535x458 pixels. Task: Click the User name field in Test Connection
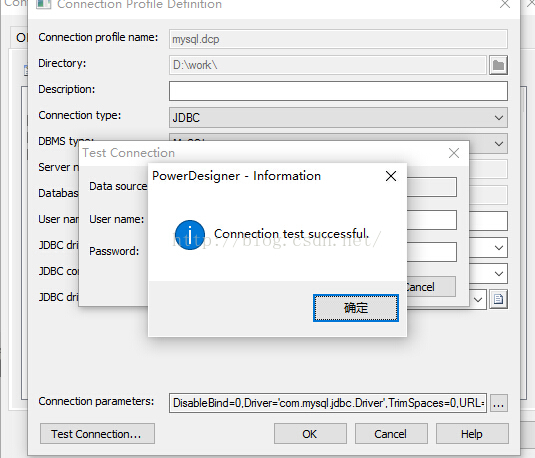click(x=432, y=220)
